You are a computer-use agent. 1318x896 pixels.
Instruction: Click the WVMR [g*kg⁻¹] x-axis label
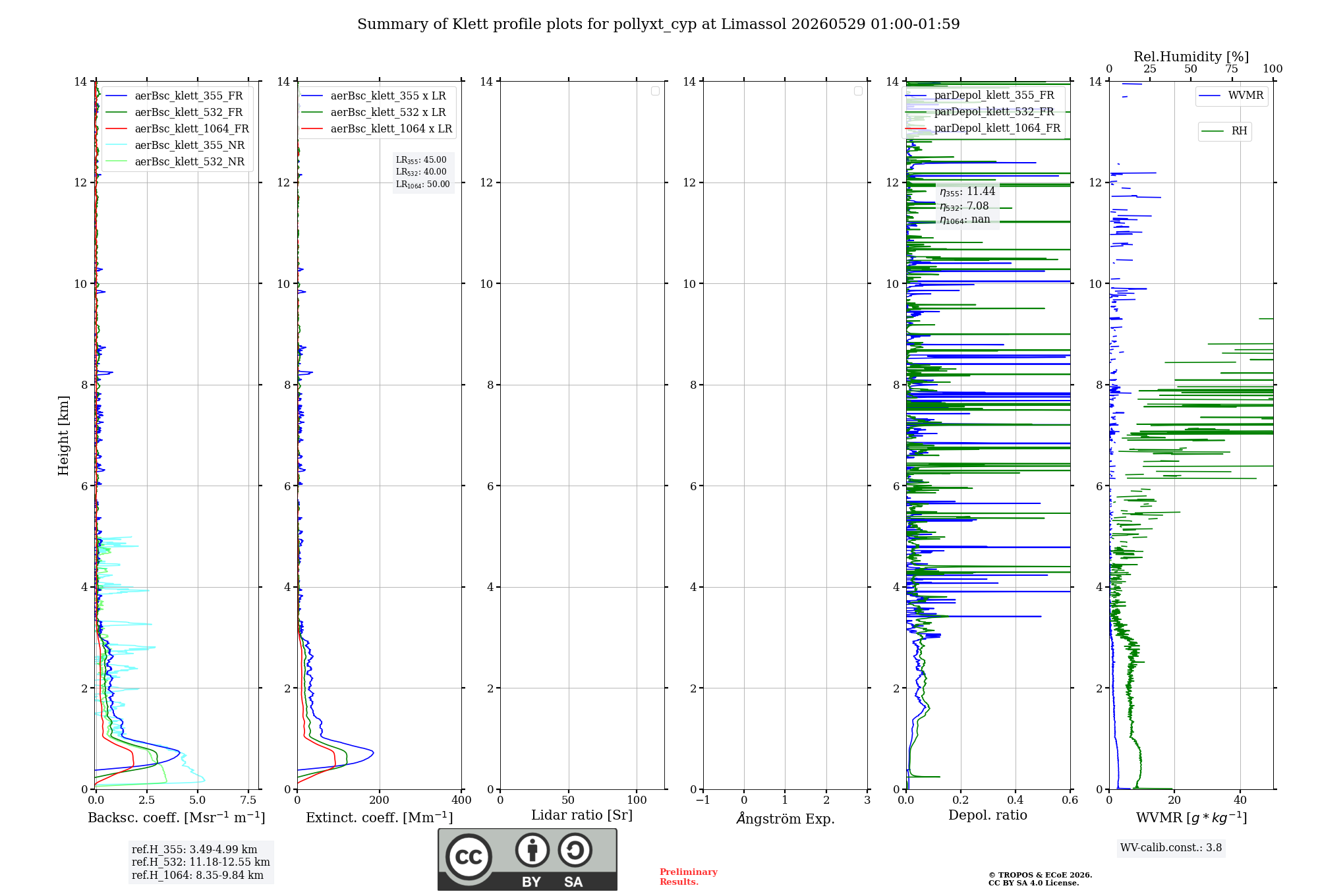tap(1191, 818)
